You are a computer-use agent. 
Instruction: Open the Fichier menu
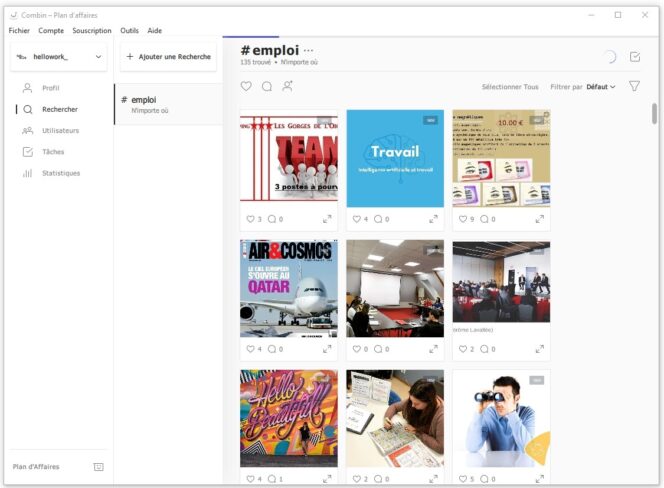[x=19, y=30]
